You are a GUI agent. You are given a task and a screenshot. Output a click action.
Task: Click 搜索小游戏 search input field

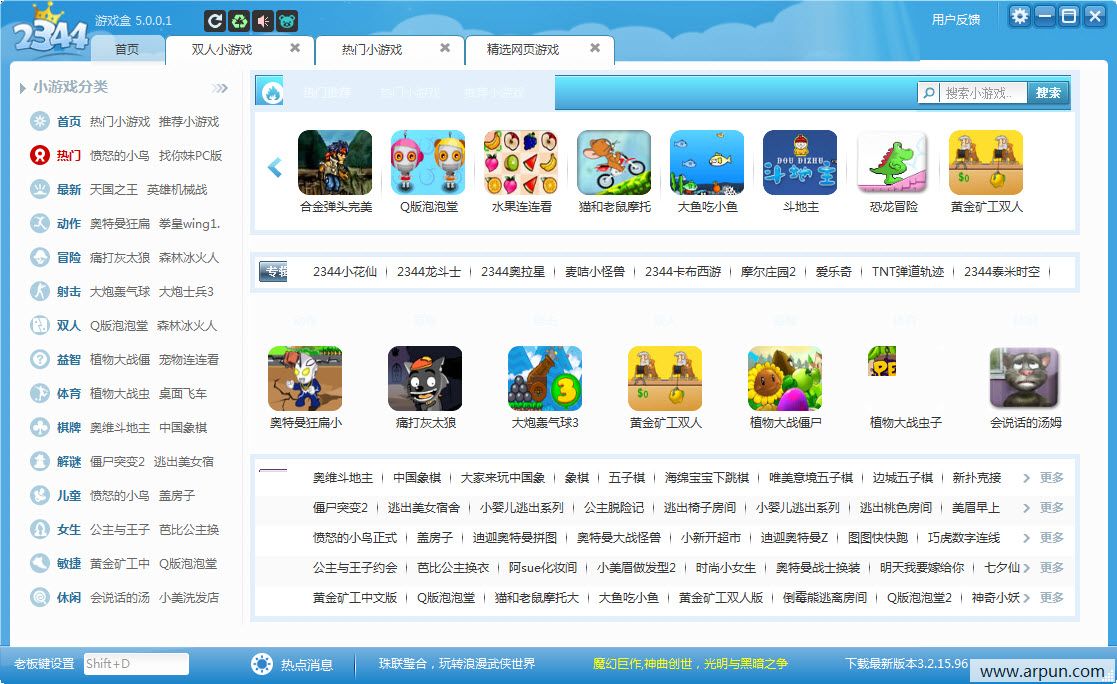pyautogui.click(x=982, y=93)
